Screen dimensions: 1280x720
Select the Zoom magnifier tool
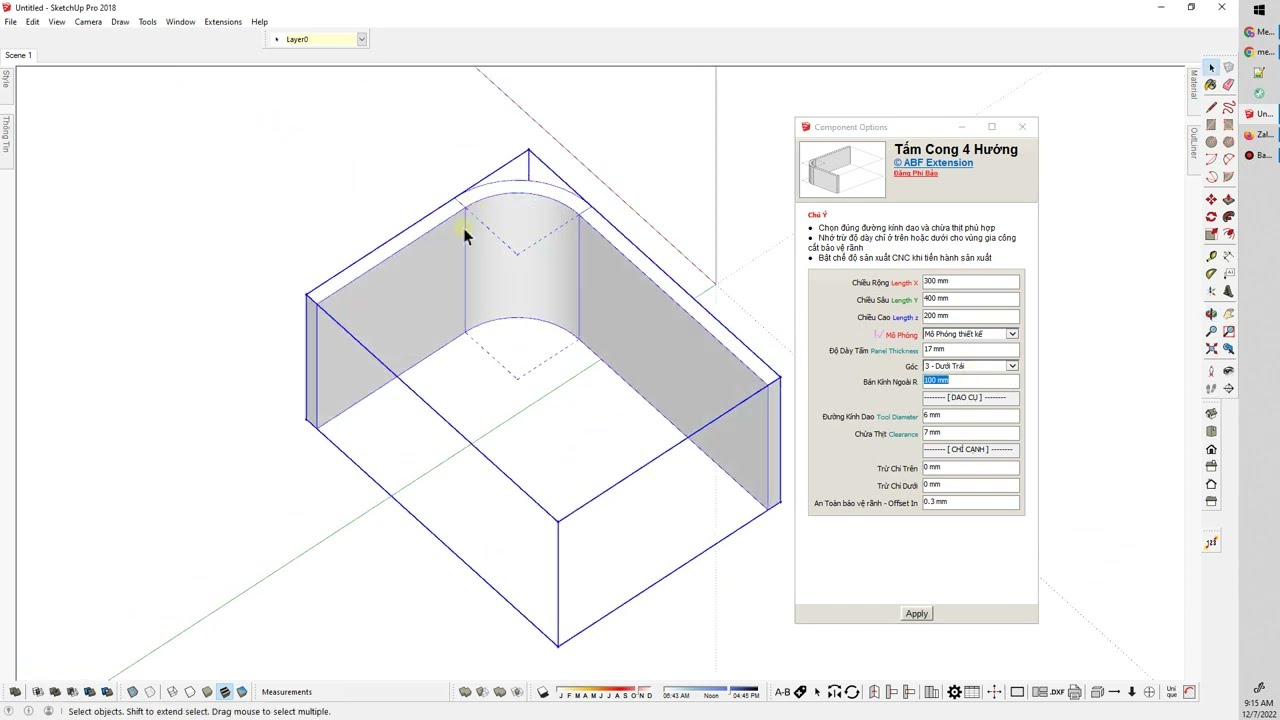[x=1211, y=331]
